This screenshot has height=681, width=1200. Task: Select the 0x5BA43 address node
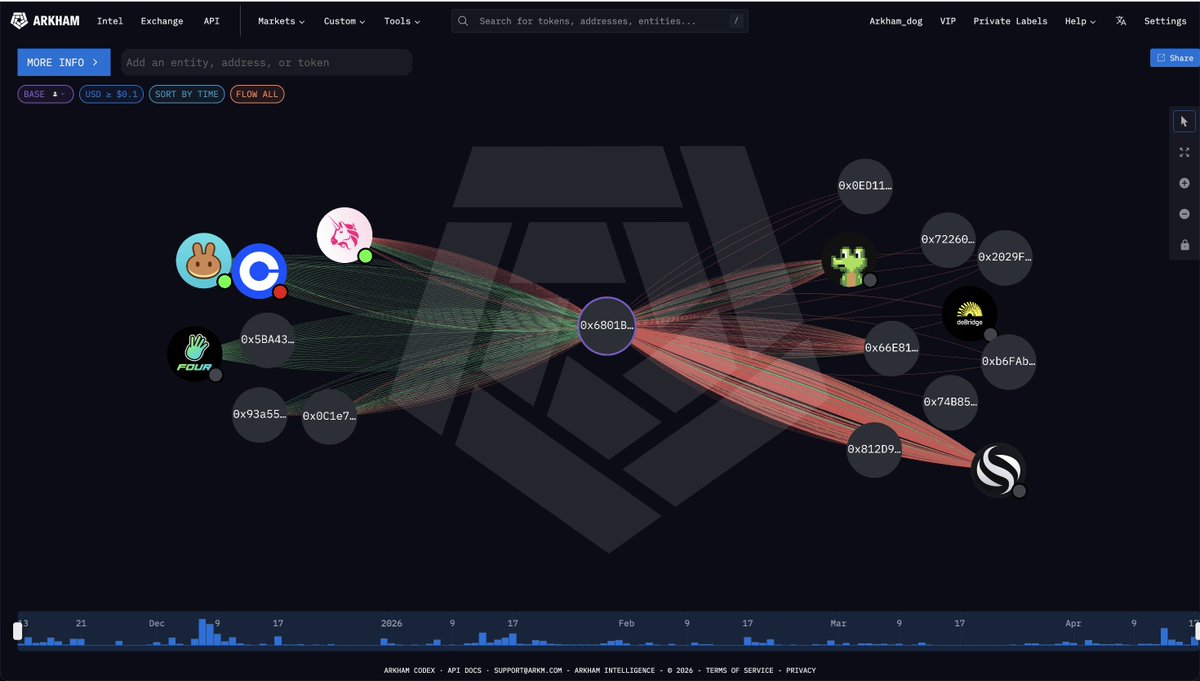click(267, 340)
